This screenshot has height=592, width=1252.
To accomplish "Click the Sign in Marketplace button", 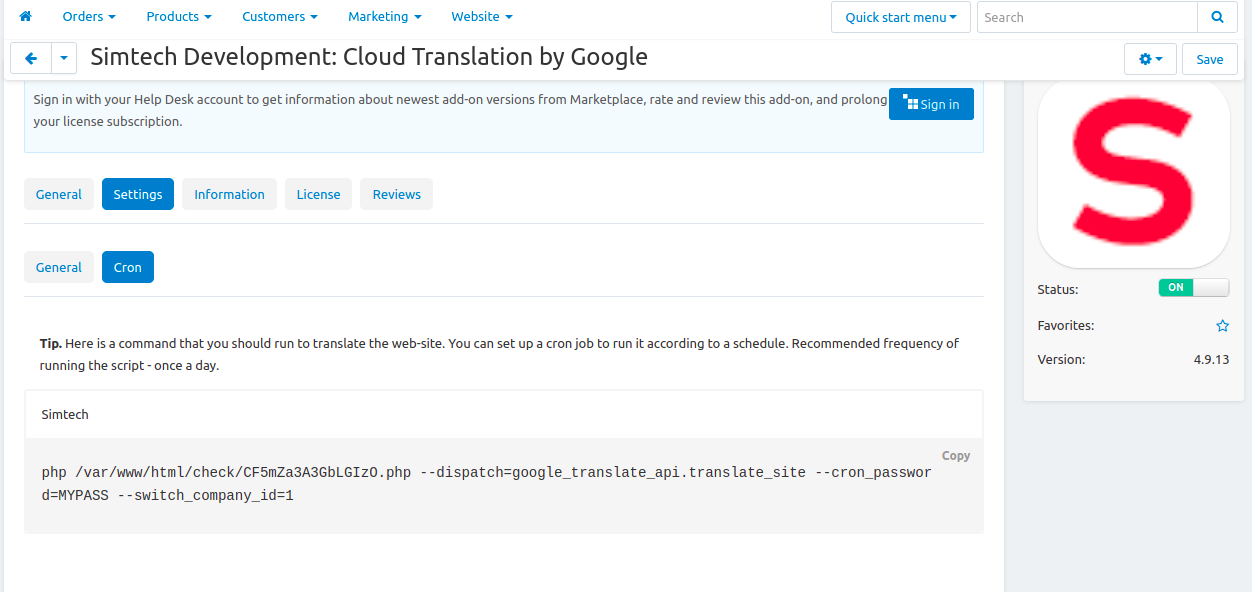I will pos(931,103).
